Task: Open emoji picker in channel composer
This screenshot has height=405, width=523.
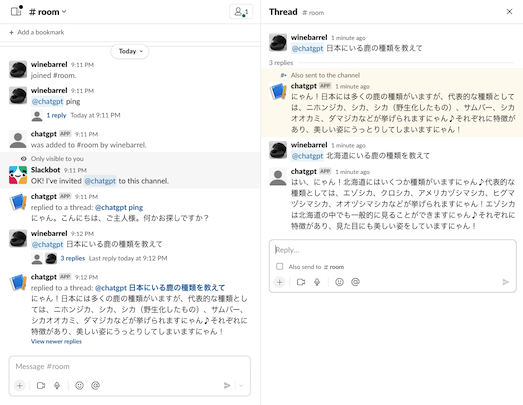Action: pos(79,386)
